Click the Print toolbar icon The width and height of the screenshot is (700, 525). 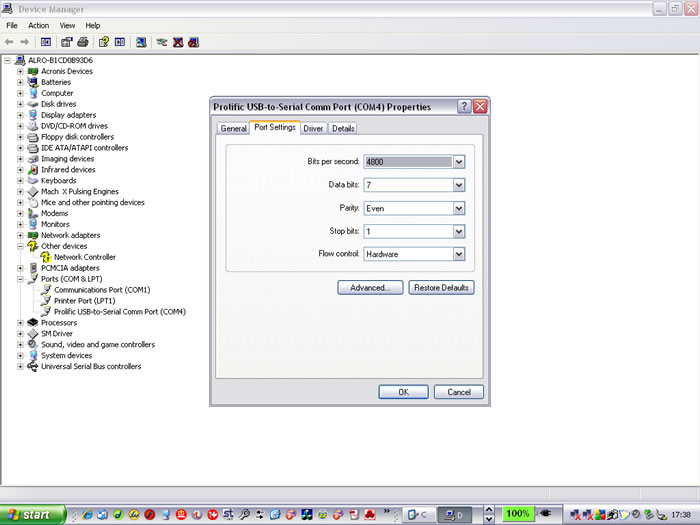pos(83,42)
